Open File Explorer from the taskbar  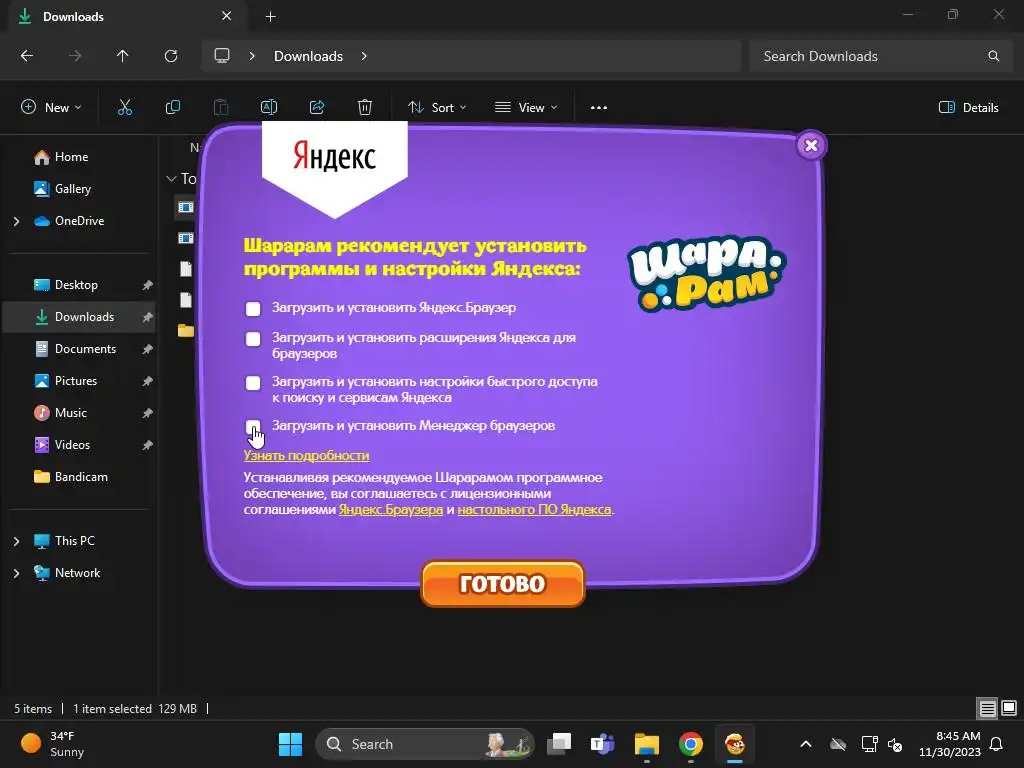tap(647, 744)
